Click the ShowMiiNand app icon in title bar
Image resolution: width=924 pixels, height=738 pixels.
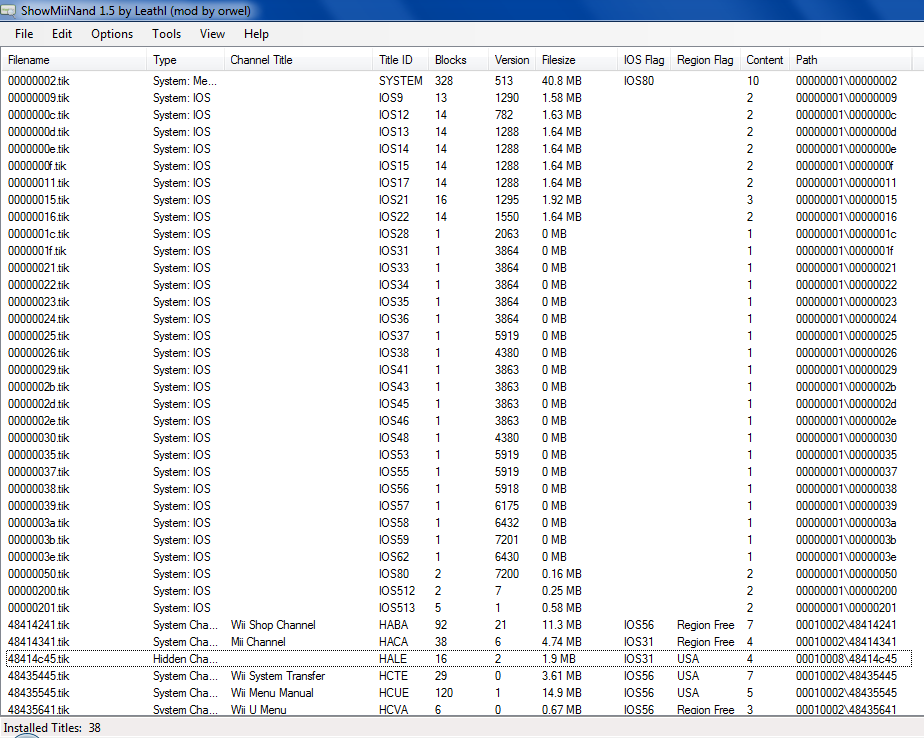(x=8, y=9)
